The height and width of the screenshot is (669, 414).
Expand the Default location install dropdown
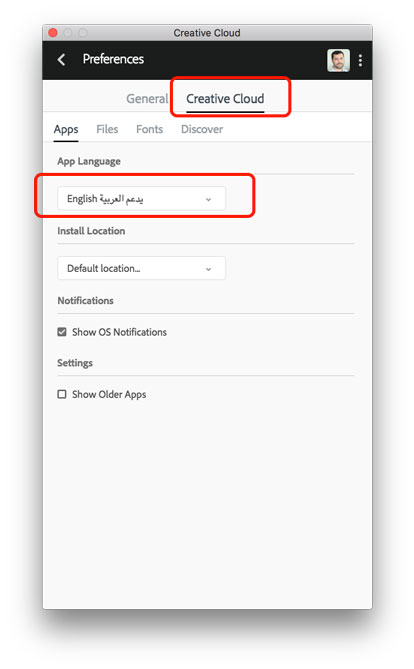click(141, 268)
